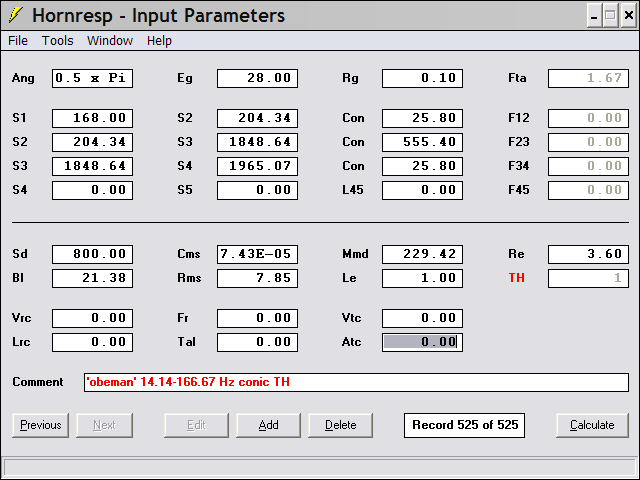This screenshot has height=480, width=640.
Task: Click the Add record button
Action: tap(268, 425)
